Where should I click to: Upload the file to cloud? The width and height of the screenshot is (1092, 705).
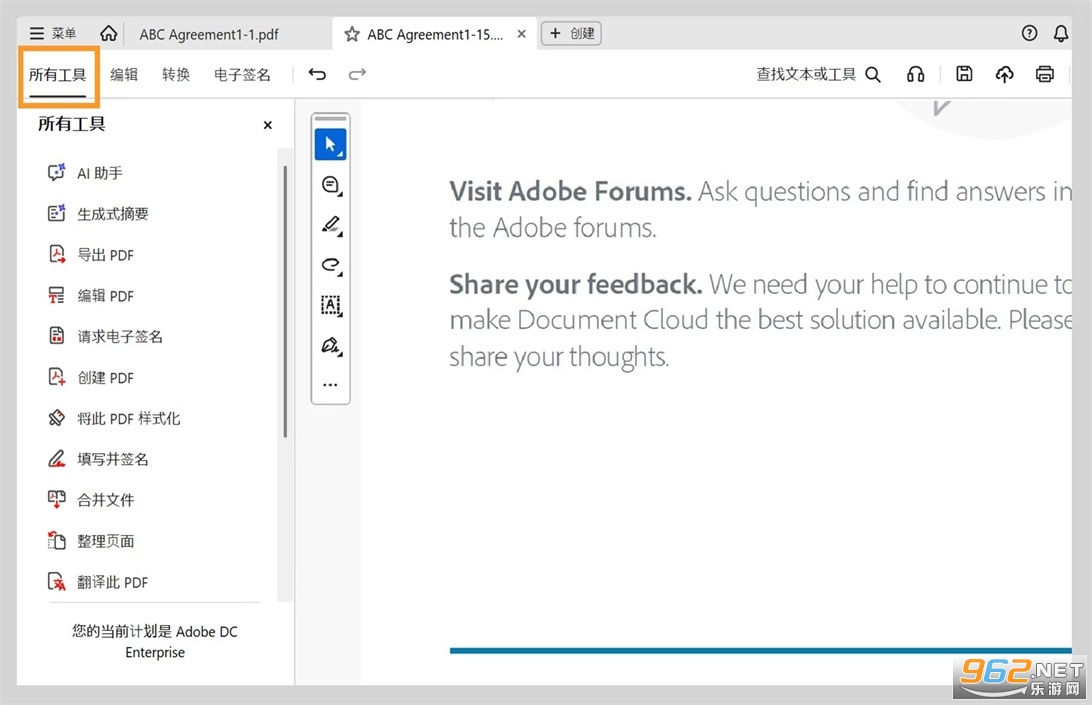[x=1004, y=74]
